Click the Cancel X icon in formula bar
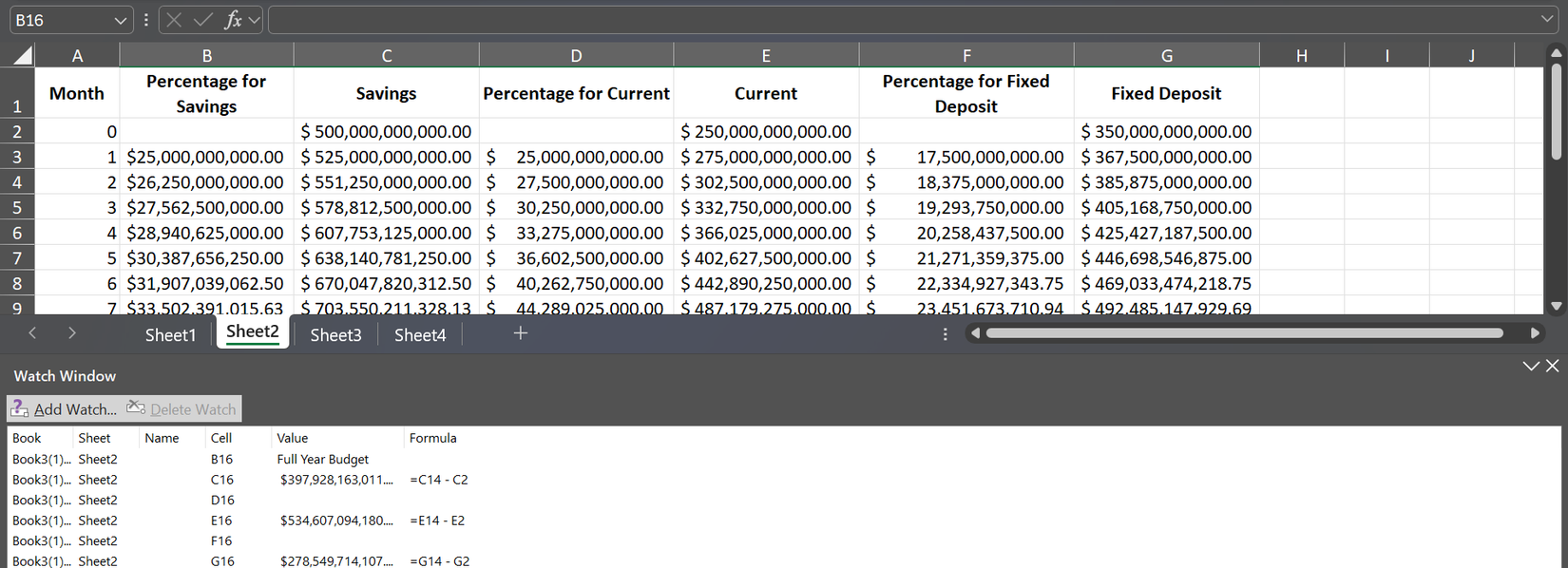The width and height of the screenshot is (1568, 568). coord(174,20)
